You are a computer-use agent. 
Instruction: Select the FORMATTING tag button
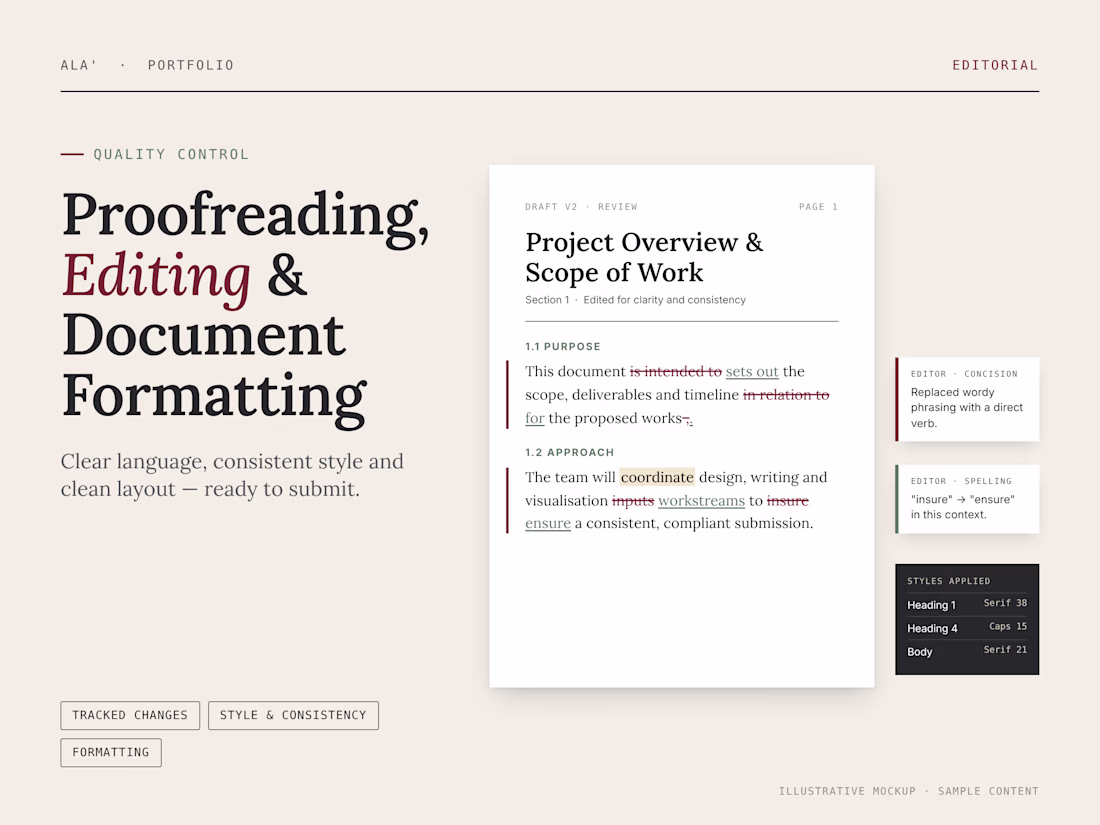(x=111, y=752)
